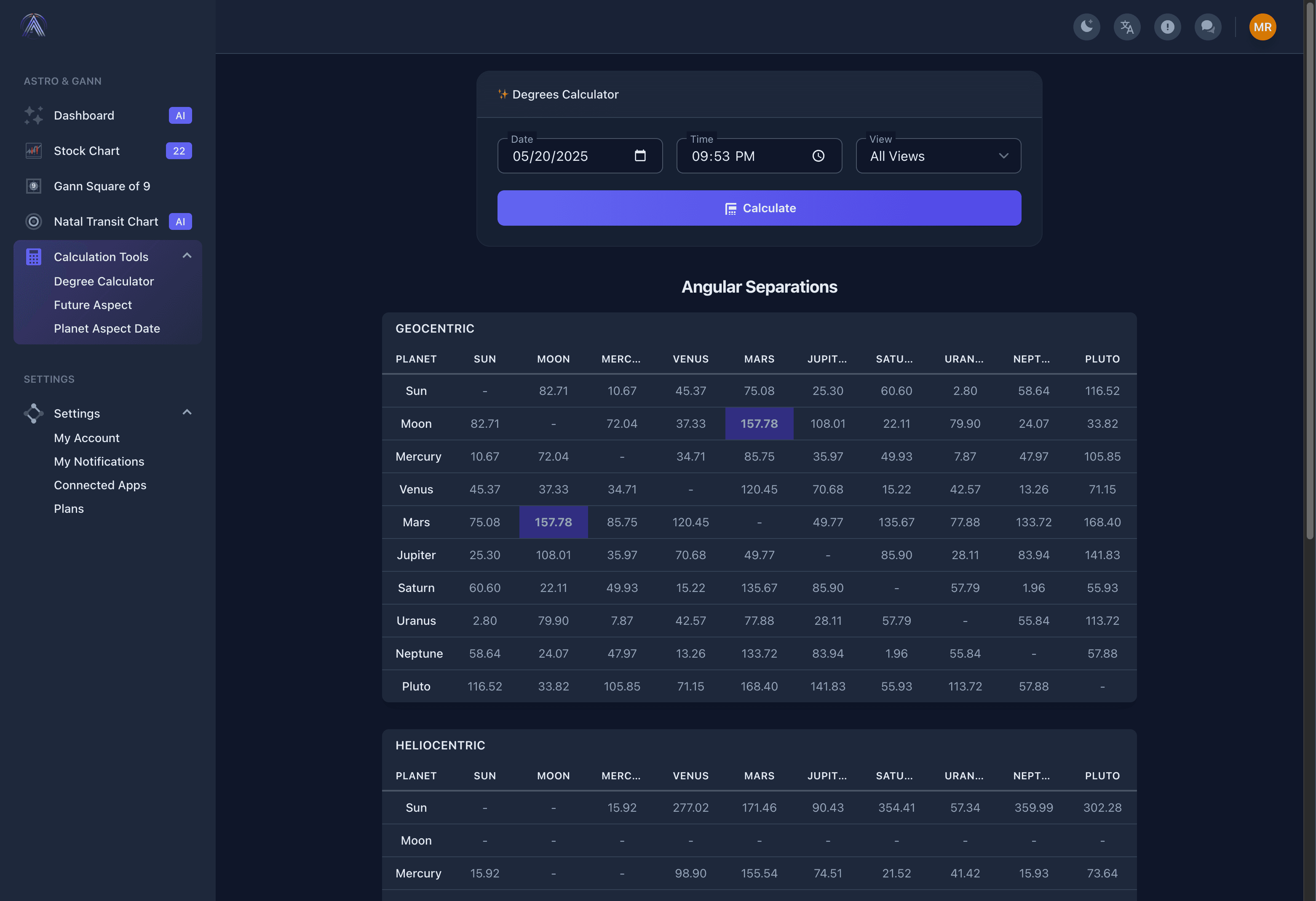Click the Calculation Tools calculator icon
The image size is (1316, 901).
coord(33,257)
